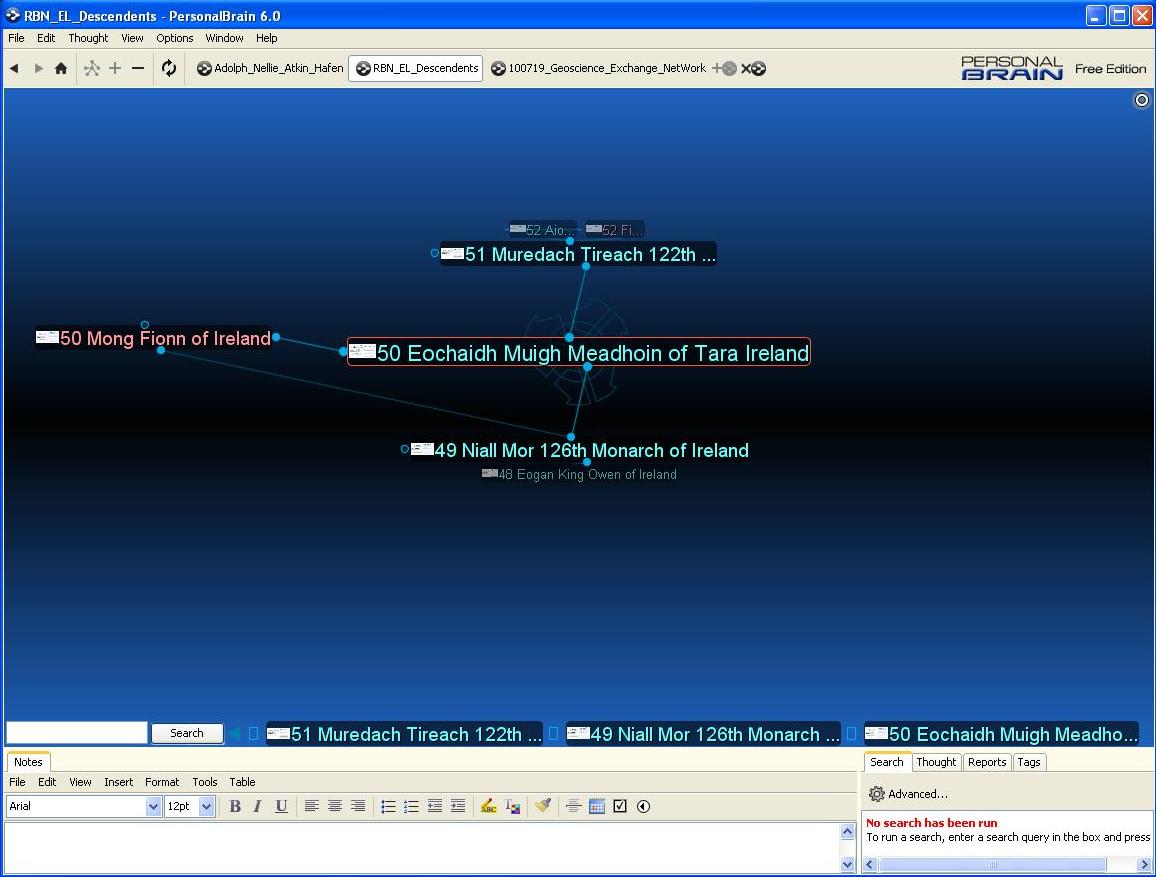Select the Notes tab

click(28, 762)
